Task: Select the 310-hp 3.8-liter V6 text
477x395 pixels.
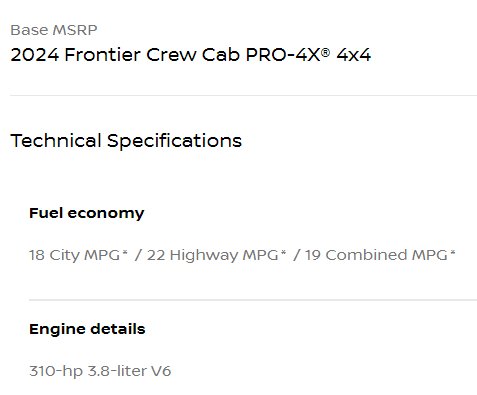Action: [100, 371]
